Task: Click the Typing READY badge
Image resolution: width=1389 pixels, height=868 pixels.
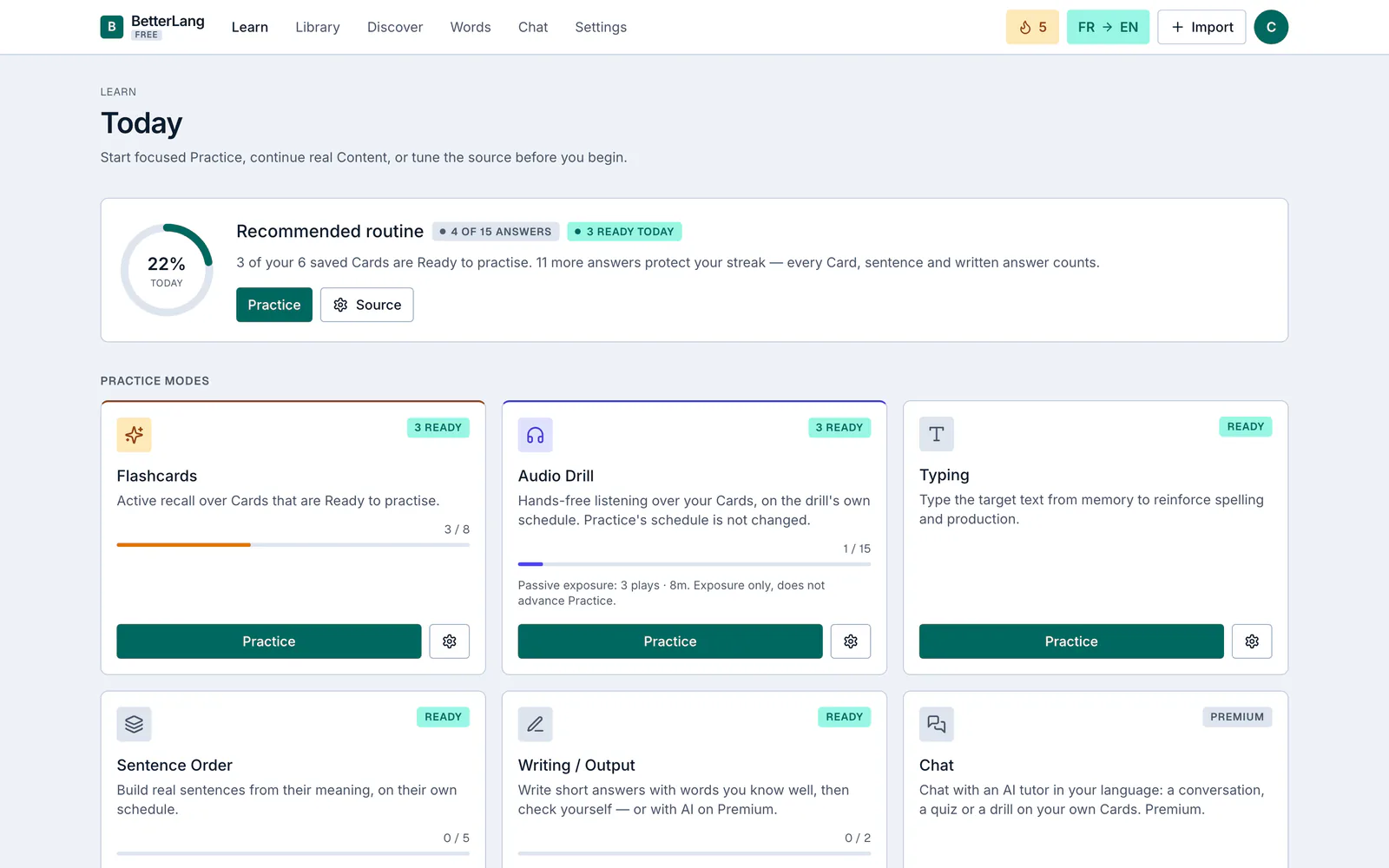Action: tap(1246, 427)
